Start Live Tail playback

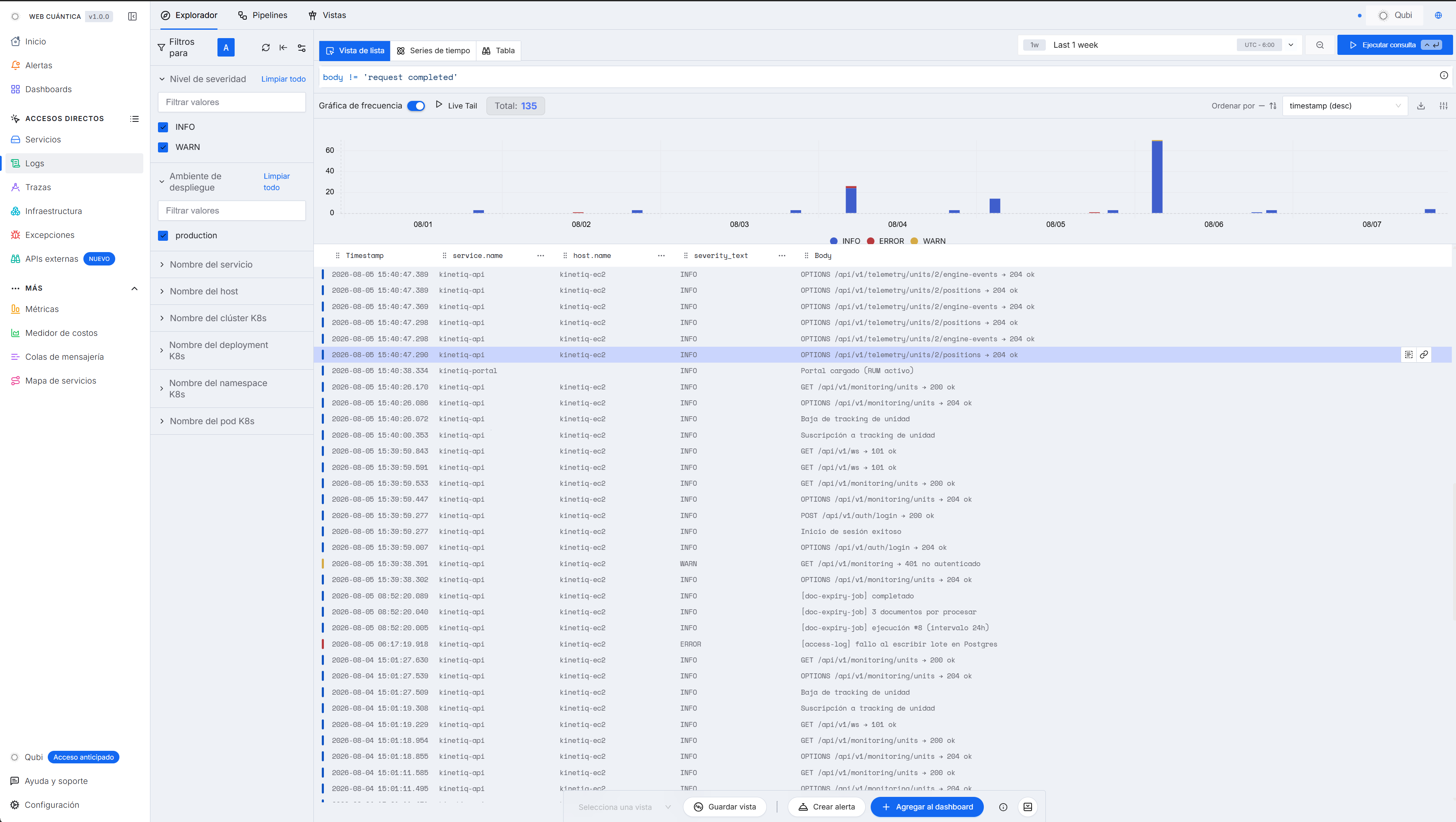point(457,106)
